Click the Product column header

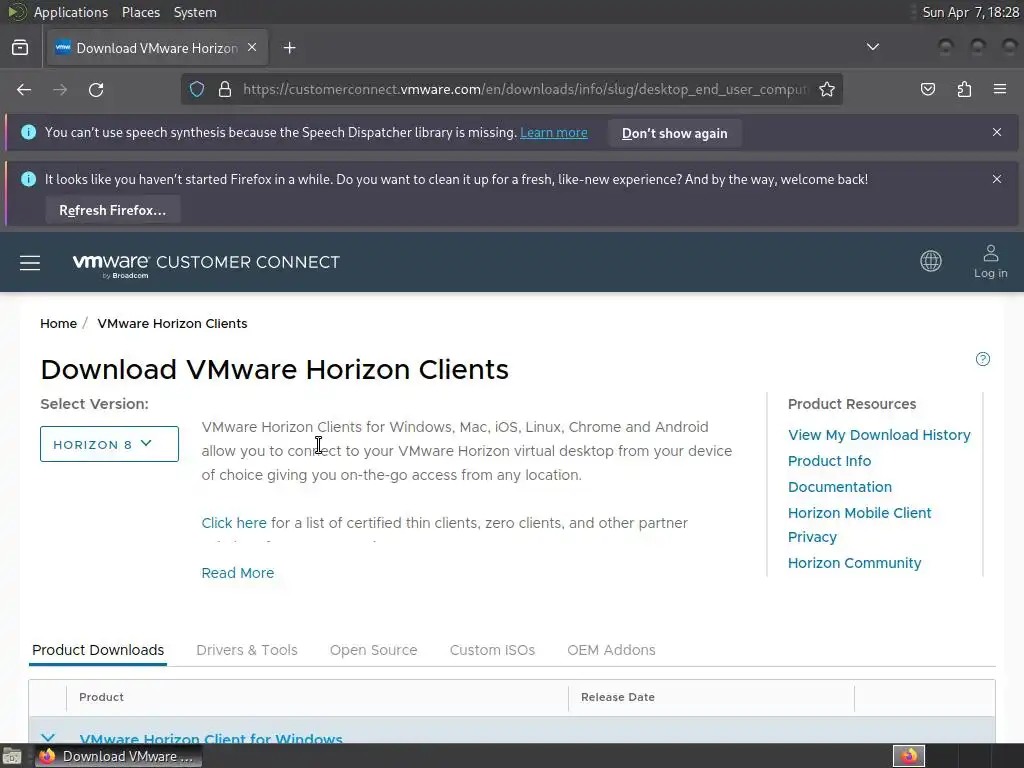click(101, 697)
